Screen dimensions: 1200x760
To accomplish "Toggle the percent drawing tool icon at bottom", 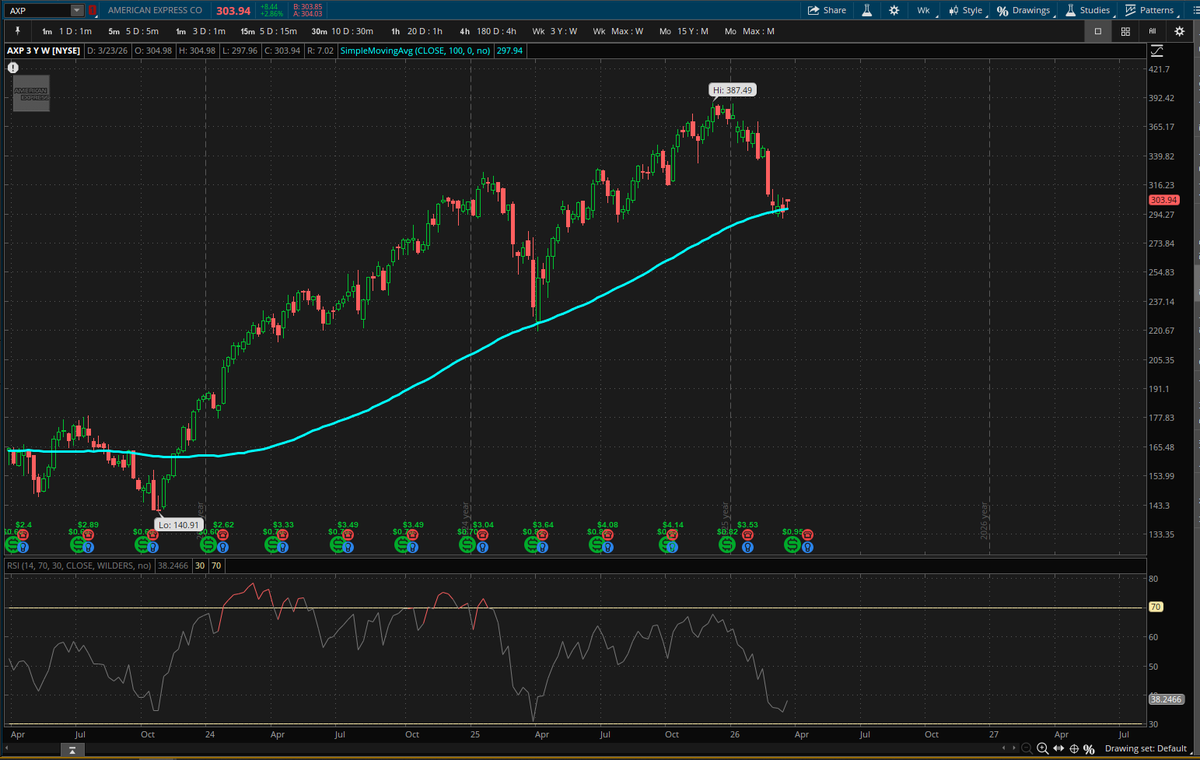I will [1089, 749].
